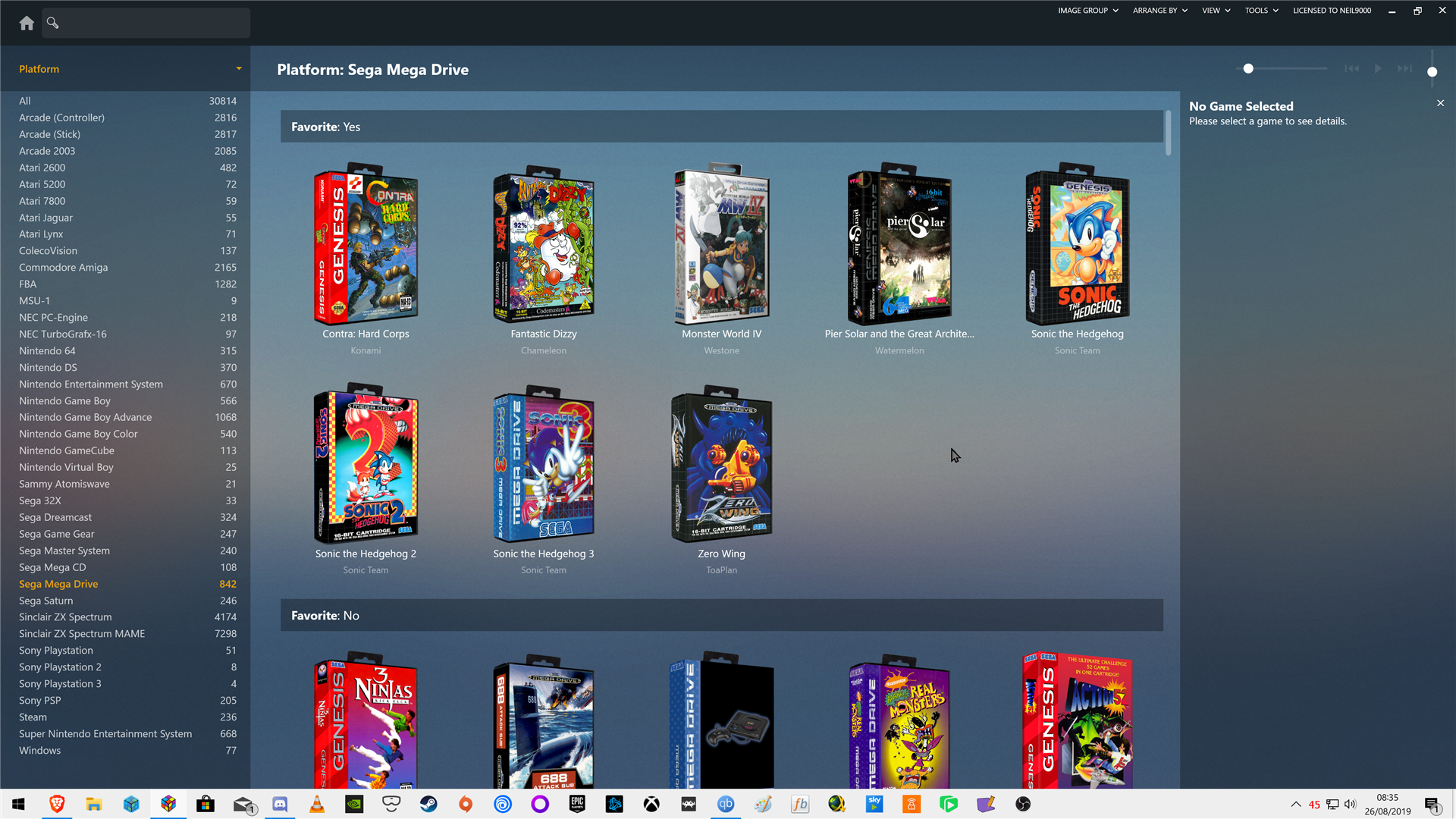
Task: Focus the search input field
Action: click(146, 23)
